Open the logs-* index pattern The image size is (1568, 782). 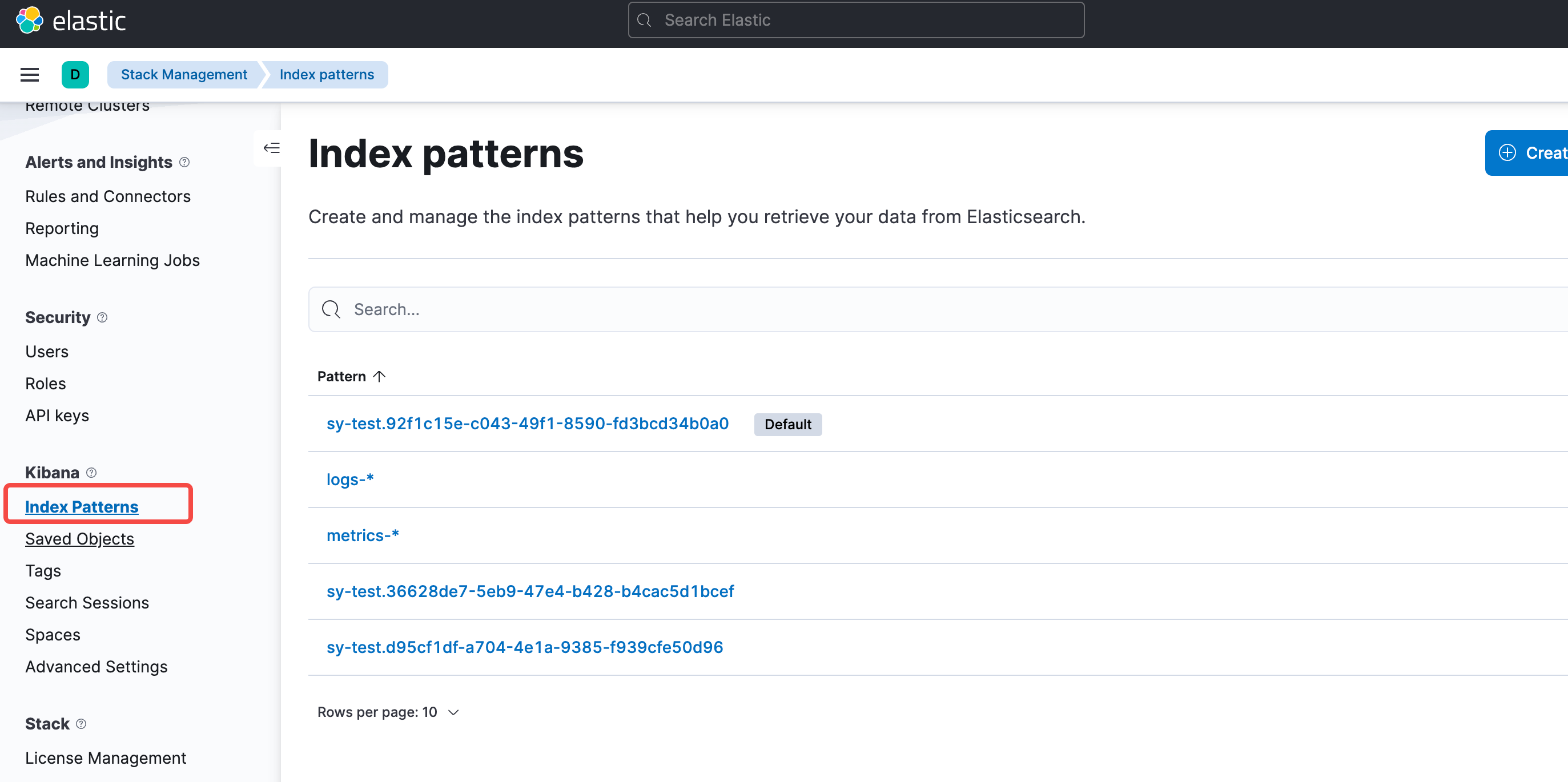[x=350, y=479]
